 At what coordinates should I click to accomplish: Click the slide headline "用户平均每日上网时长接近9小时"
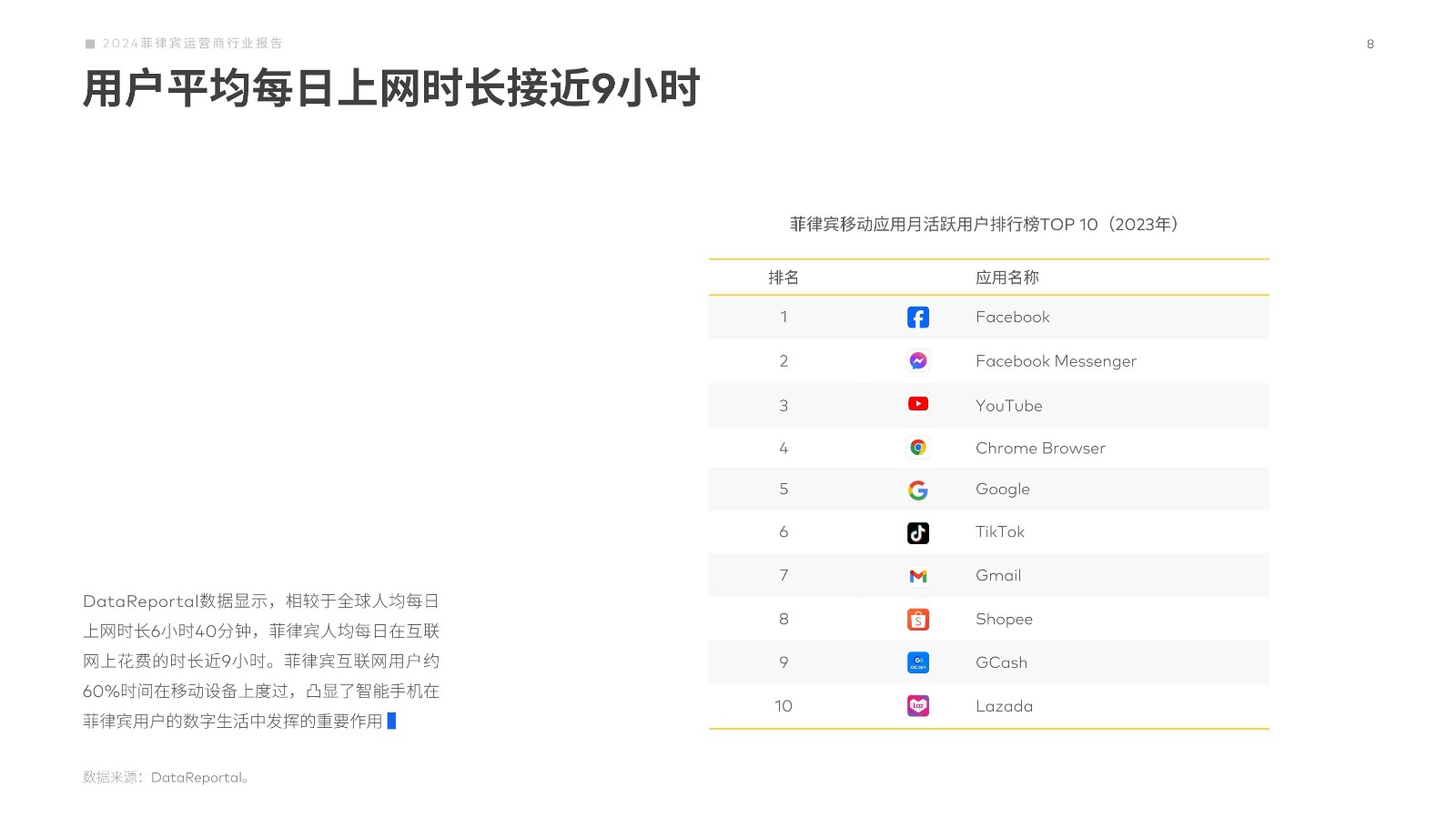coord(391,88)
